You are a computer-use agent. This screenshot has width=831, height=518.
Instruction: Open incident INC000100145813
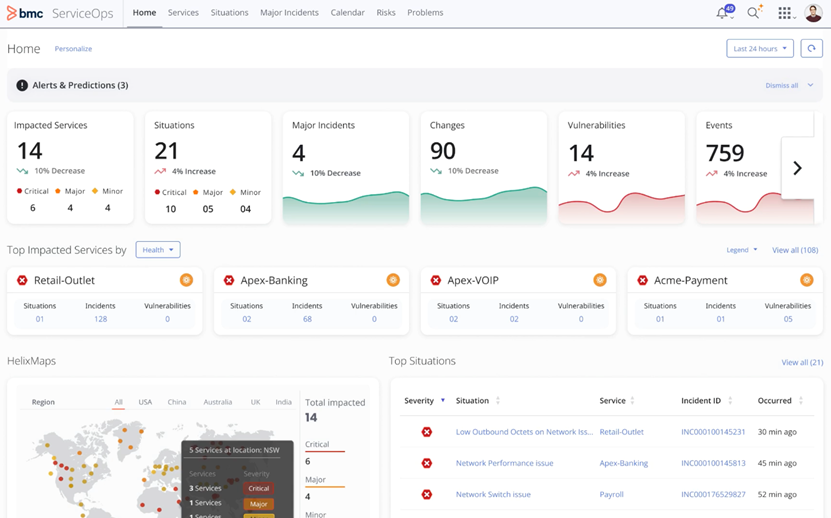(713, 463)
